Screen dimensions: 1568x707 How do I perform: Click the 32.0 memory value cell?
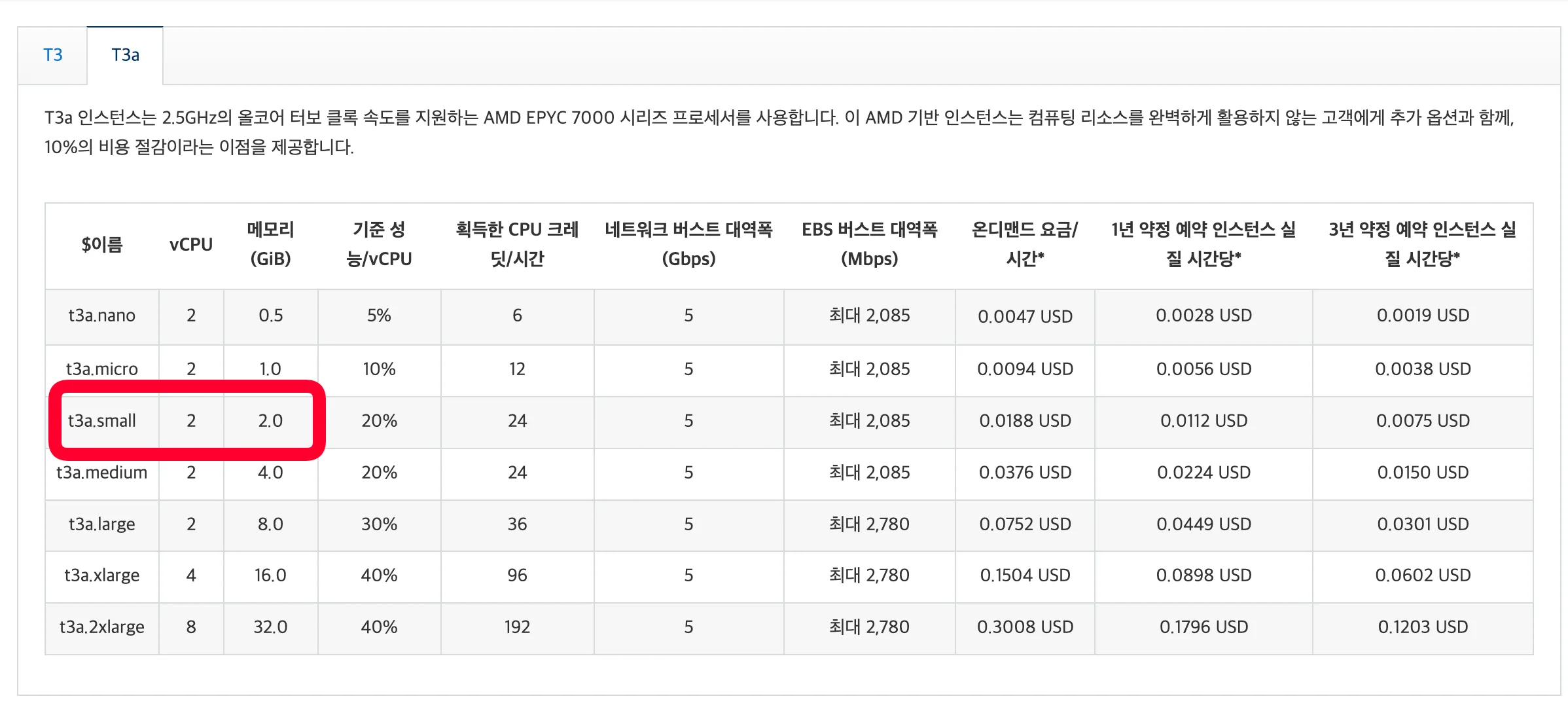[270, 626]
